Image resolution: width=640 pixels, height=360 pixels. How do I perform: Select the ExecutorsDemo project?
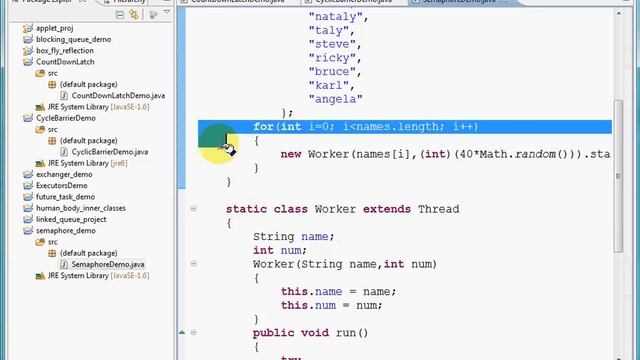(62, 186)
